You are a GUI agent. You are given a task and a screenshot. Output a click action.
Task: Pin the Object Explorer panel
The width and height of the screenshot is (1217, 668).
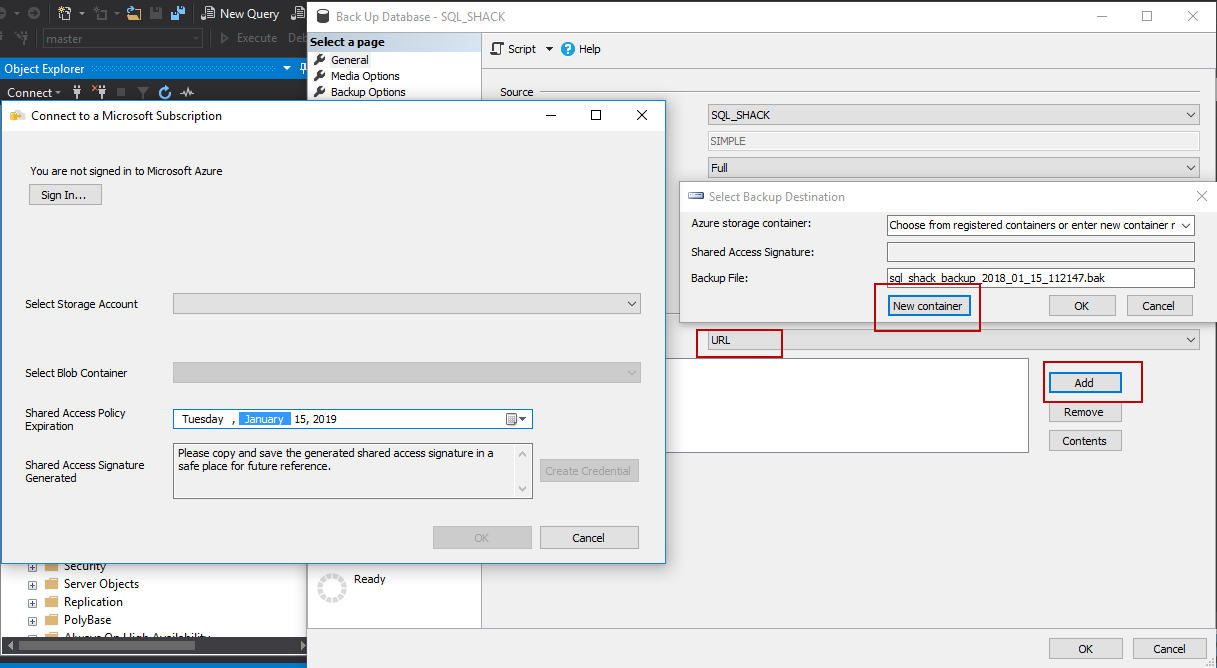pyautogui.click(x=303, y=68)
